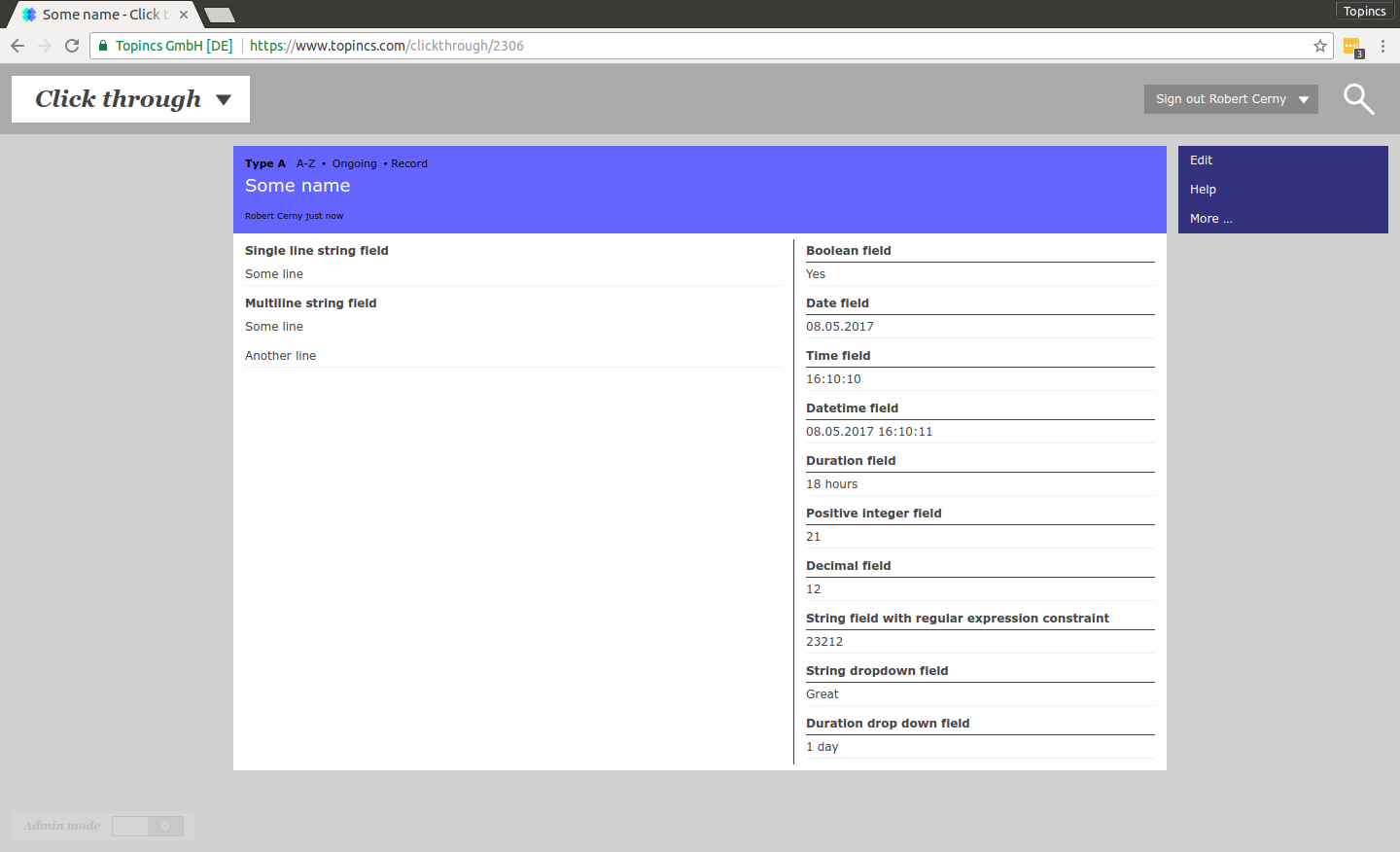Open the Chrome three-dot menu
Image resolution: width=1400 pixels, height=852 pixels.
click(1382, 46)
